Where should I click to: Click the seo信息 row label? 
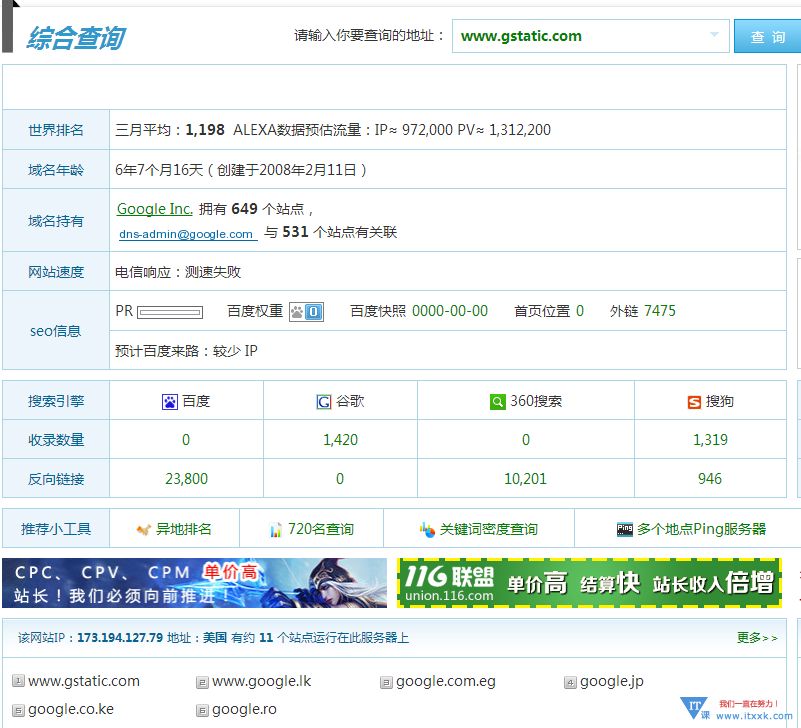click(56, 331)
